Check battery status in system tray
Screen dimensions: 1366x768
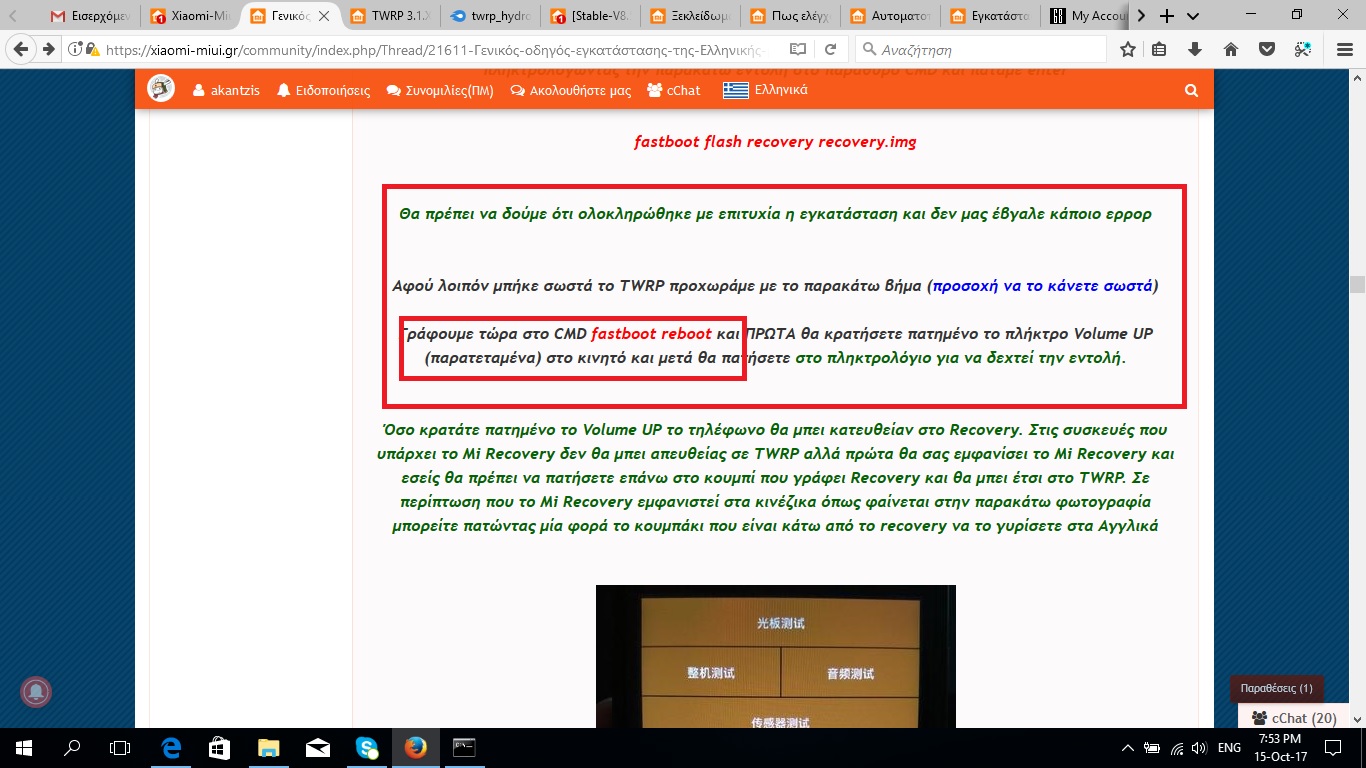(1153, 748)
